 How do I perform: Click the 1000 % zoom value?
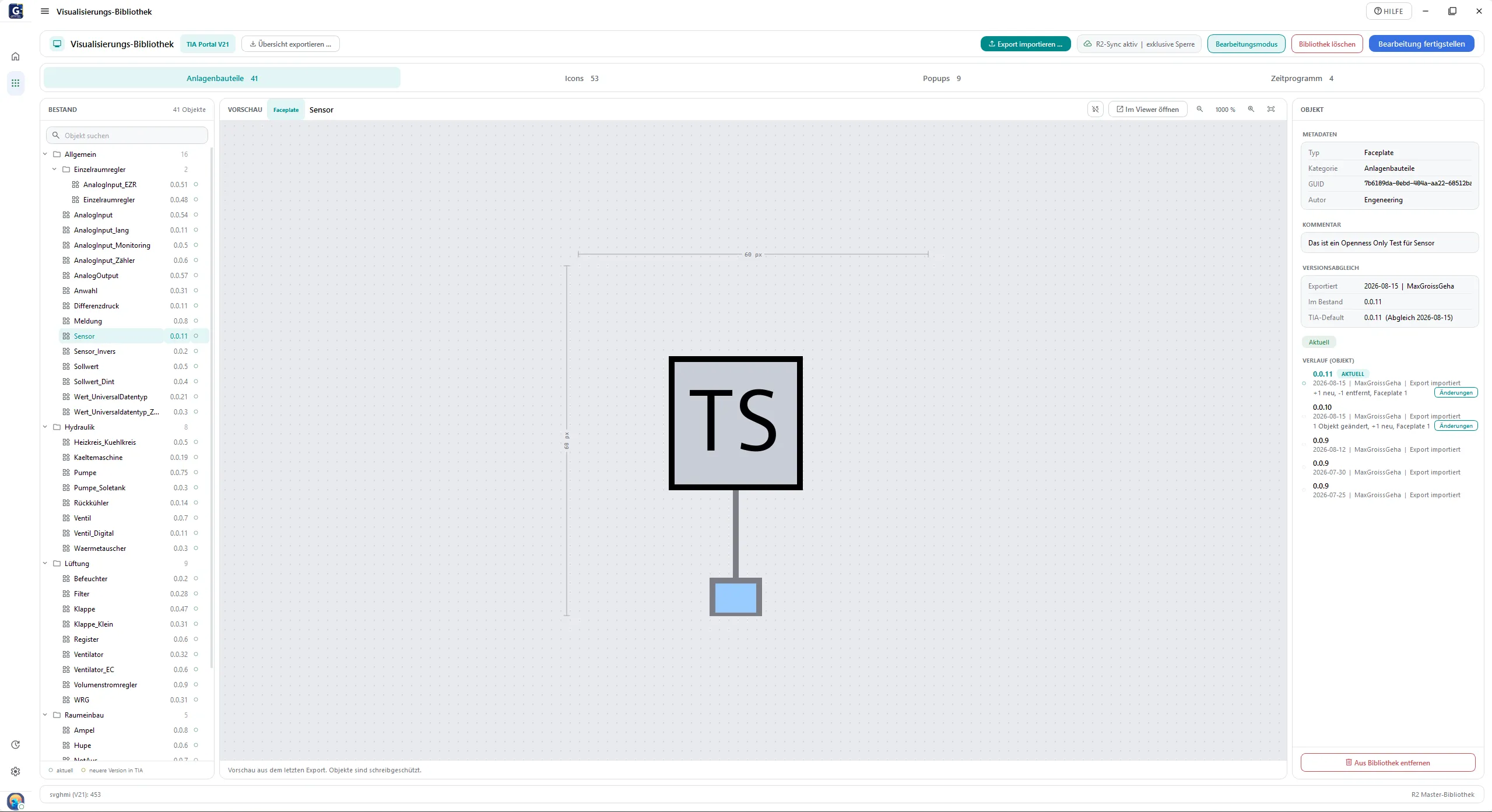(1225, 110)
